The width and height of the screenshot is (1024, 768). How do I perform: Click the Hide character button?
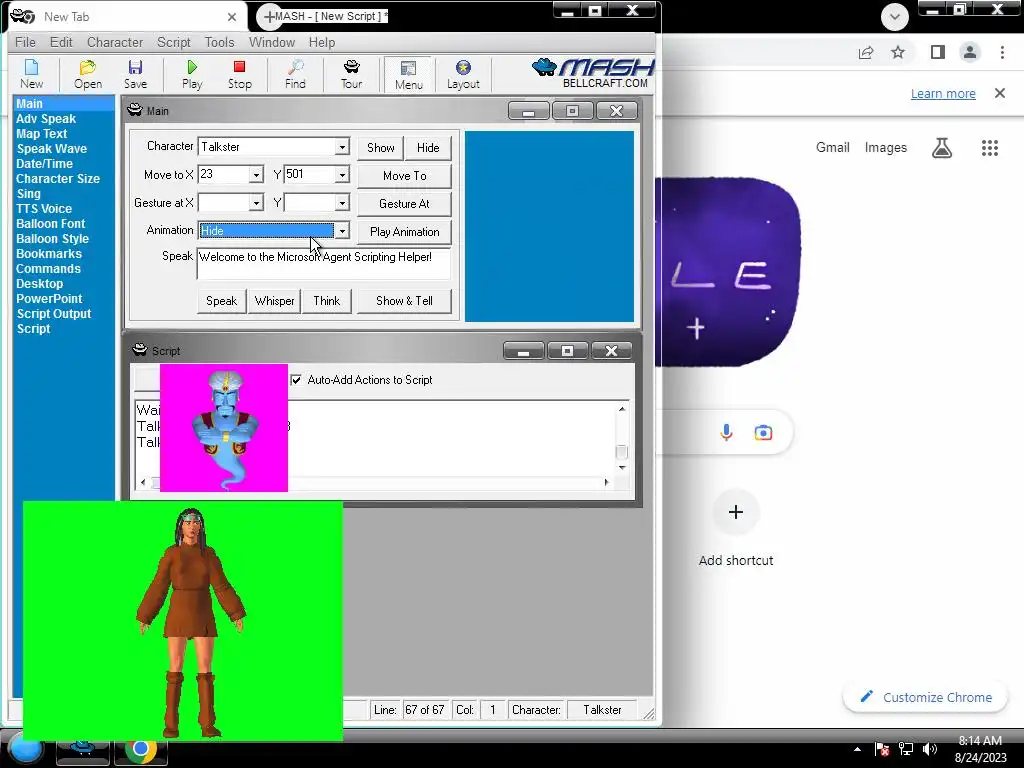(x=428, y=148)
